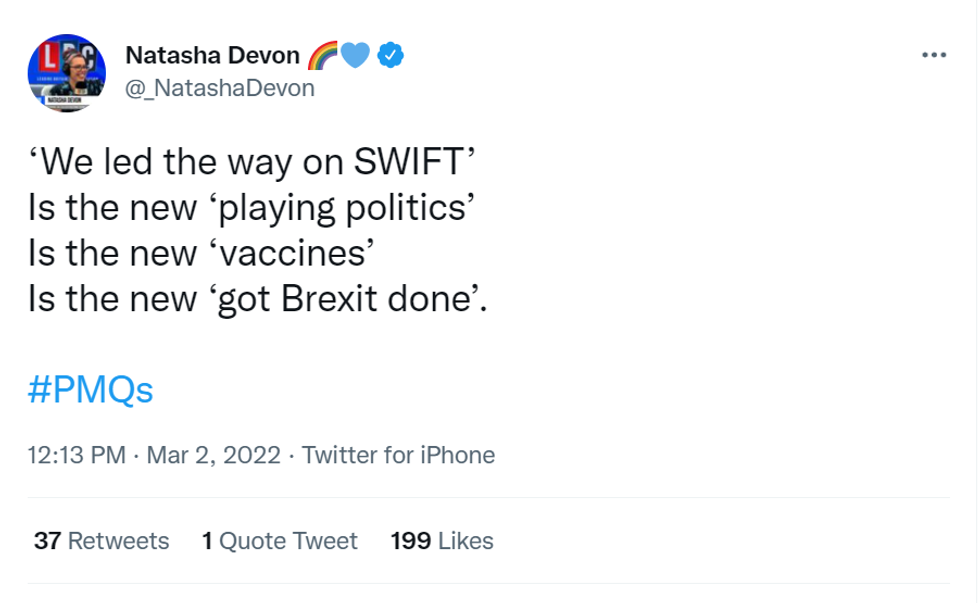Open the more options three-dot menu
Screen dimensions: 980x603
[932, 55]
